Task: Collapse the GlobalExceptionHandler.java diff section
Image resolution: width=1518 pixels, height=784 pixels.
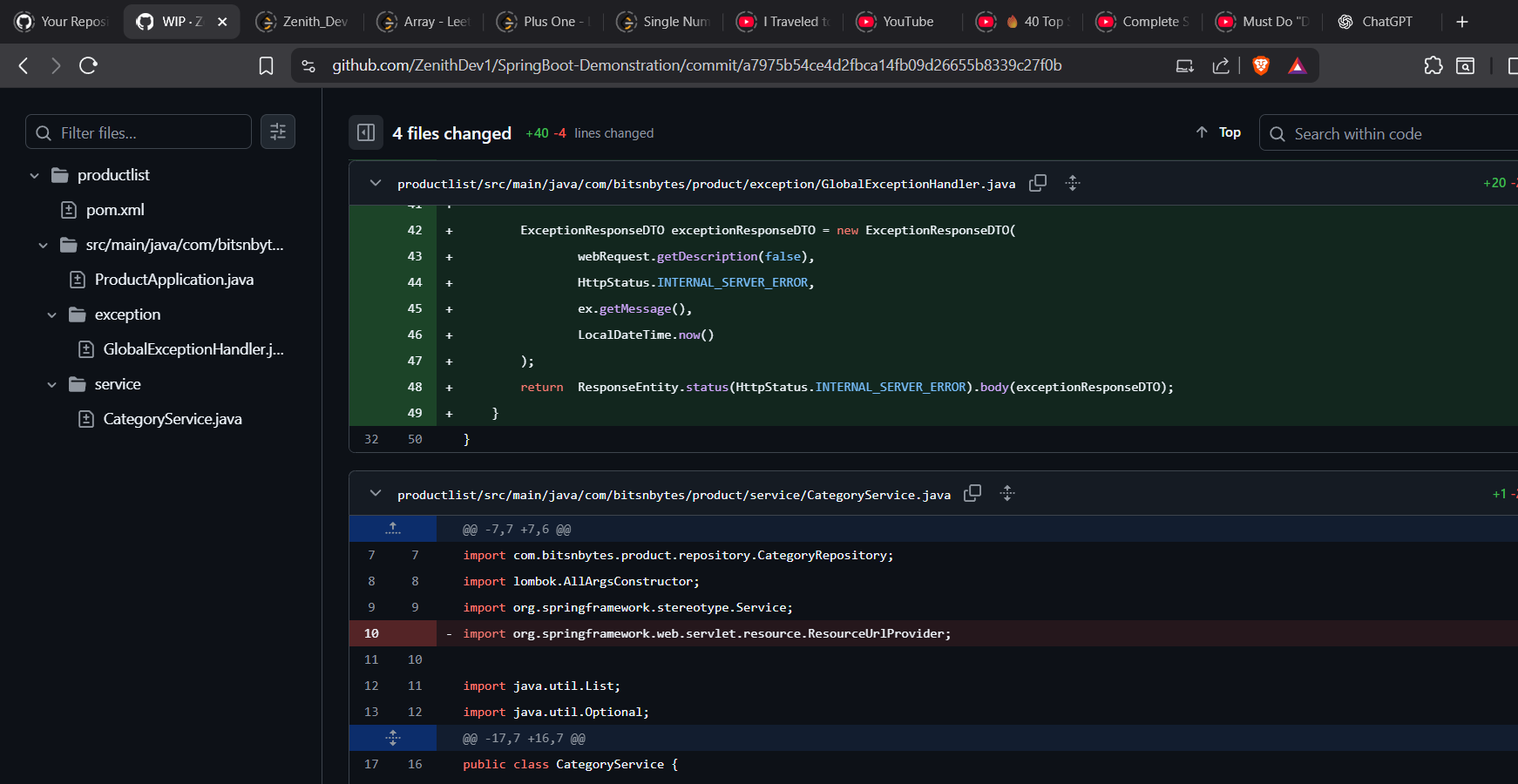Action: point(375,183)
